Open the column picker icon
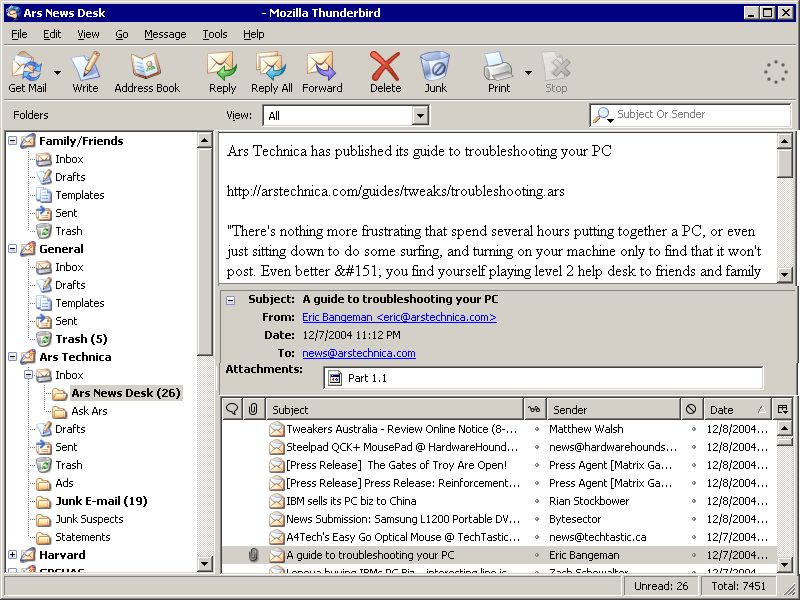 (x=783, y=409)
